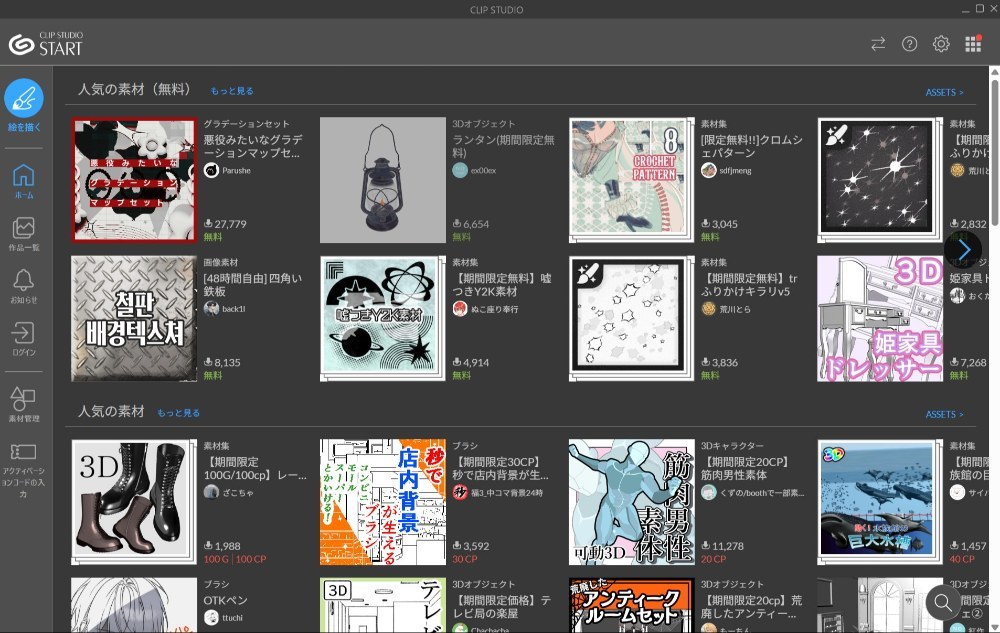1000x633 pixels.
Task: Click the magnifier search button
Action: click(x=943, y=602)
